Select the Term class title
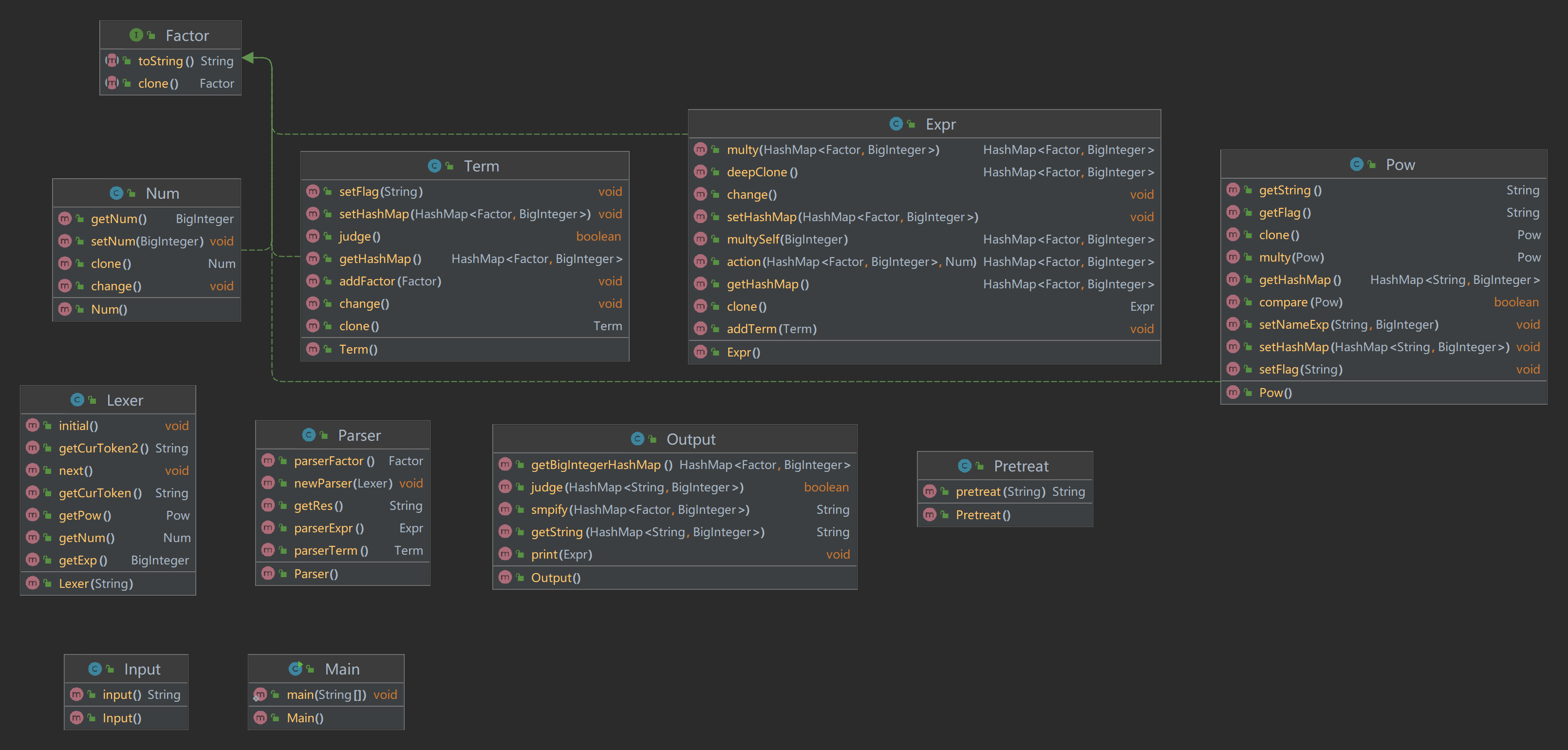 coord(482,166)
